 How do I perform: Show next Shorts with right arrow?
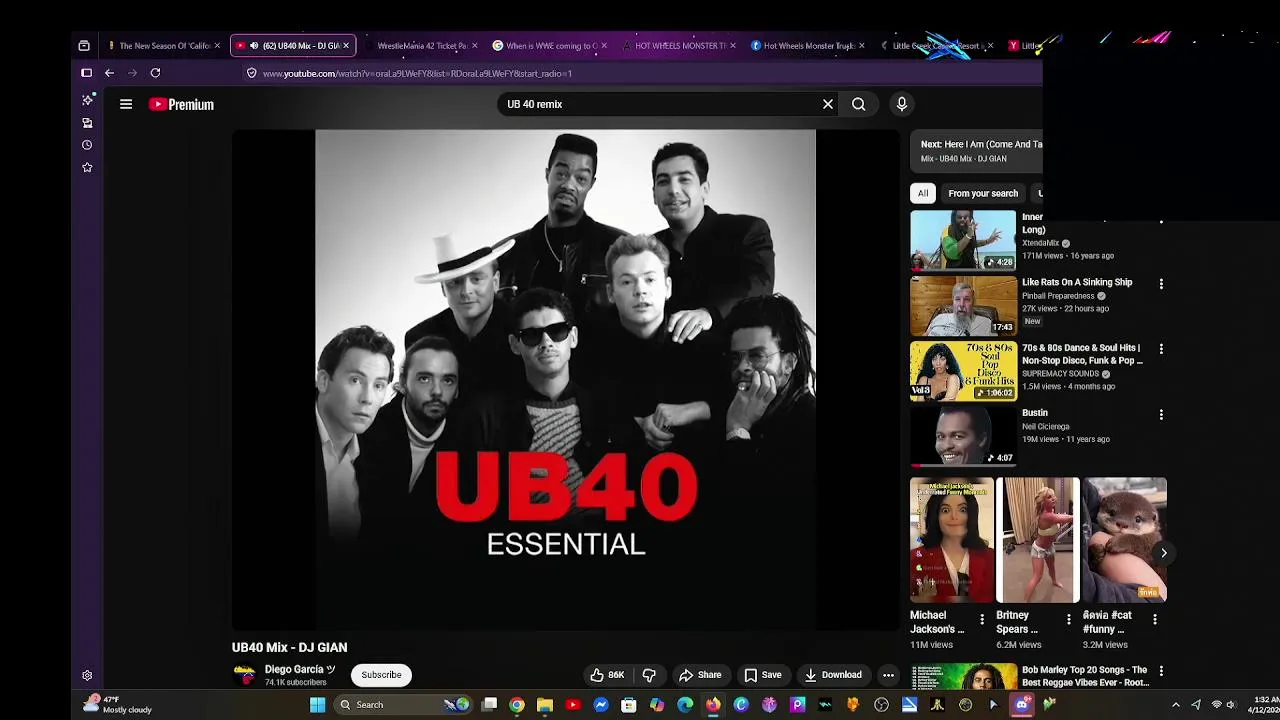tap(1164, 553)
